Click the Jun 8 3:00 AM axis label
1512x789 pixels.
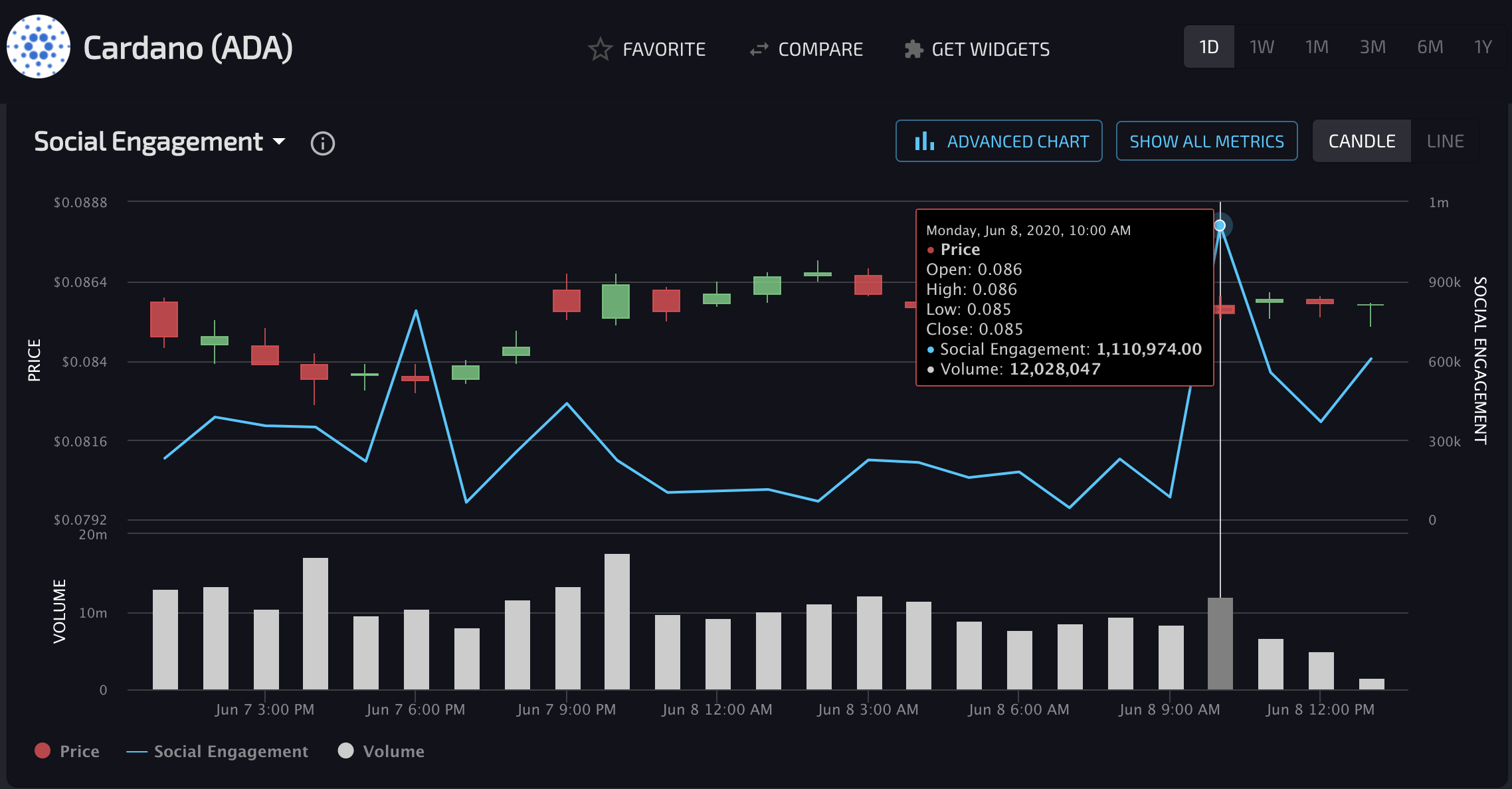868,709
